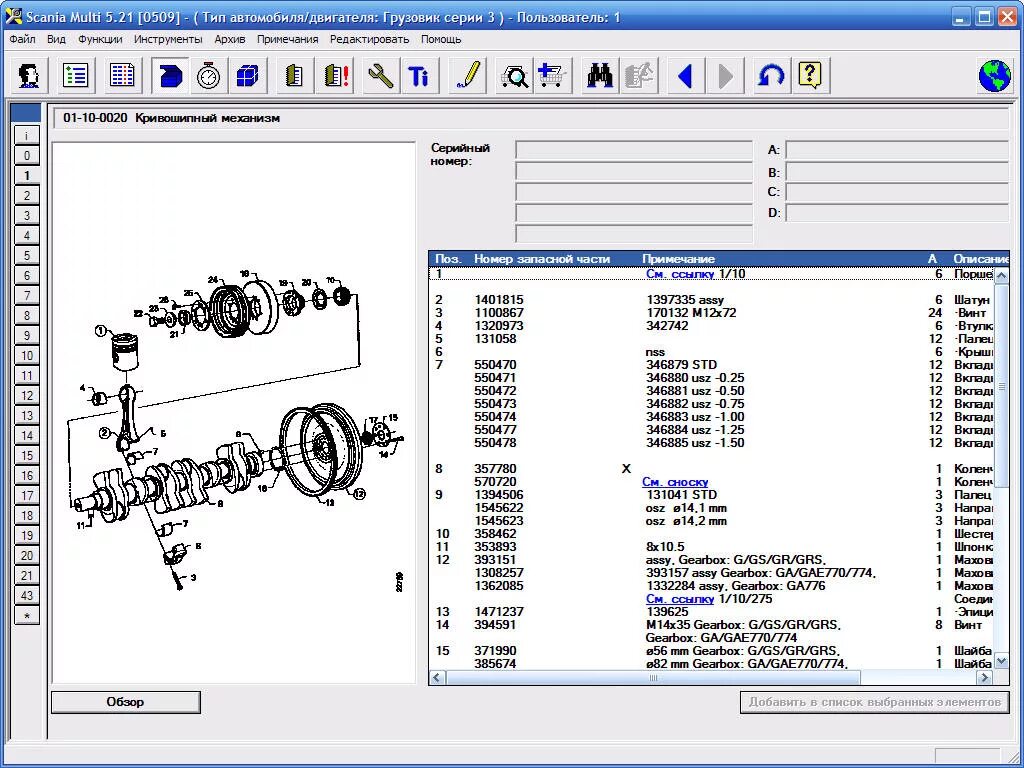
Task: Click Добавить в список выбранных элементов button
Action: coord(874,702)
